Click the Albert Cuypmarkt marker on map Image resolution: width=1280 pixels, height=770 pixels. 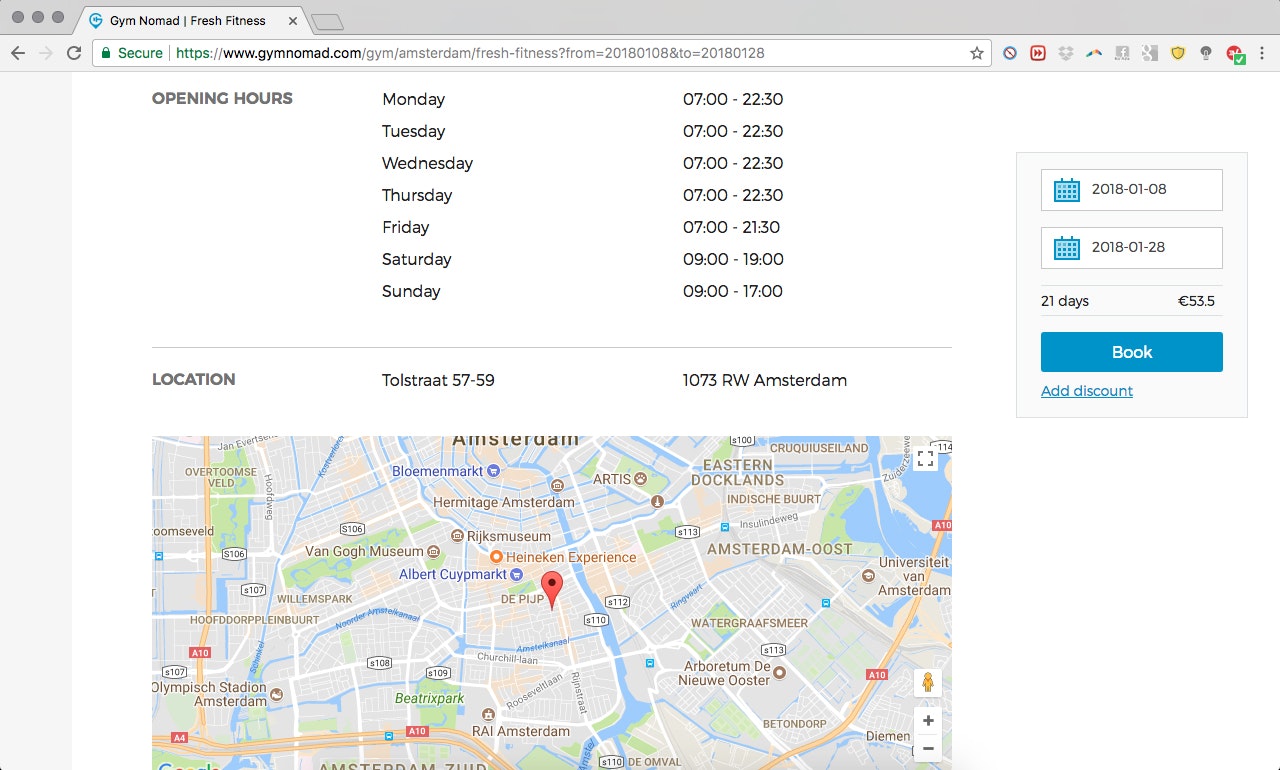[516, 575]
